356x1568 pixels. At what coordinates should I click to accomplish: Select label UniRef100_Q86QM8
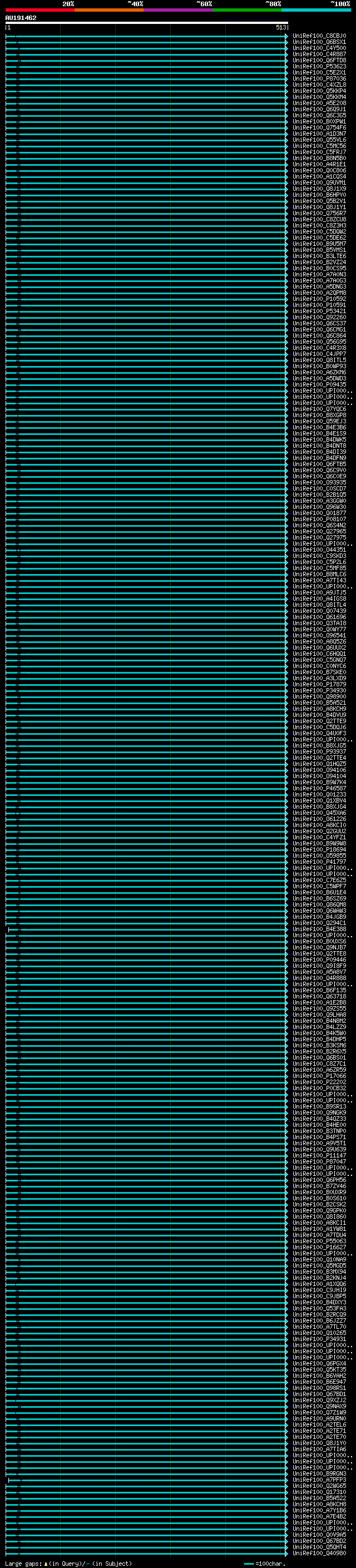(319, 904)
